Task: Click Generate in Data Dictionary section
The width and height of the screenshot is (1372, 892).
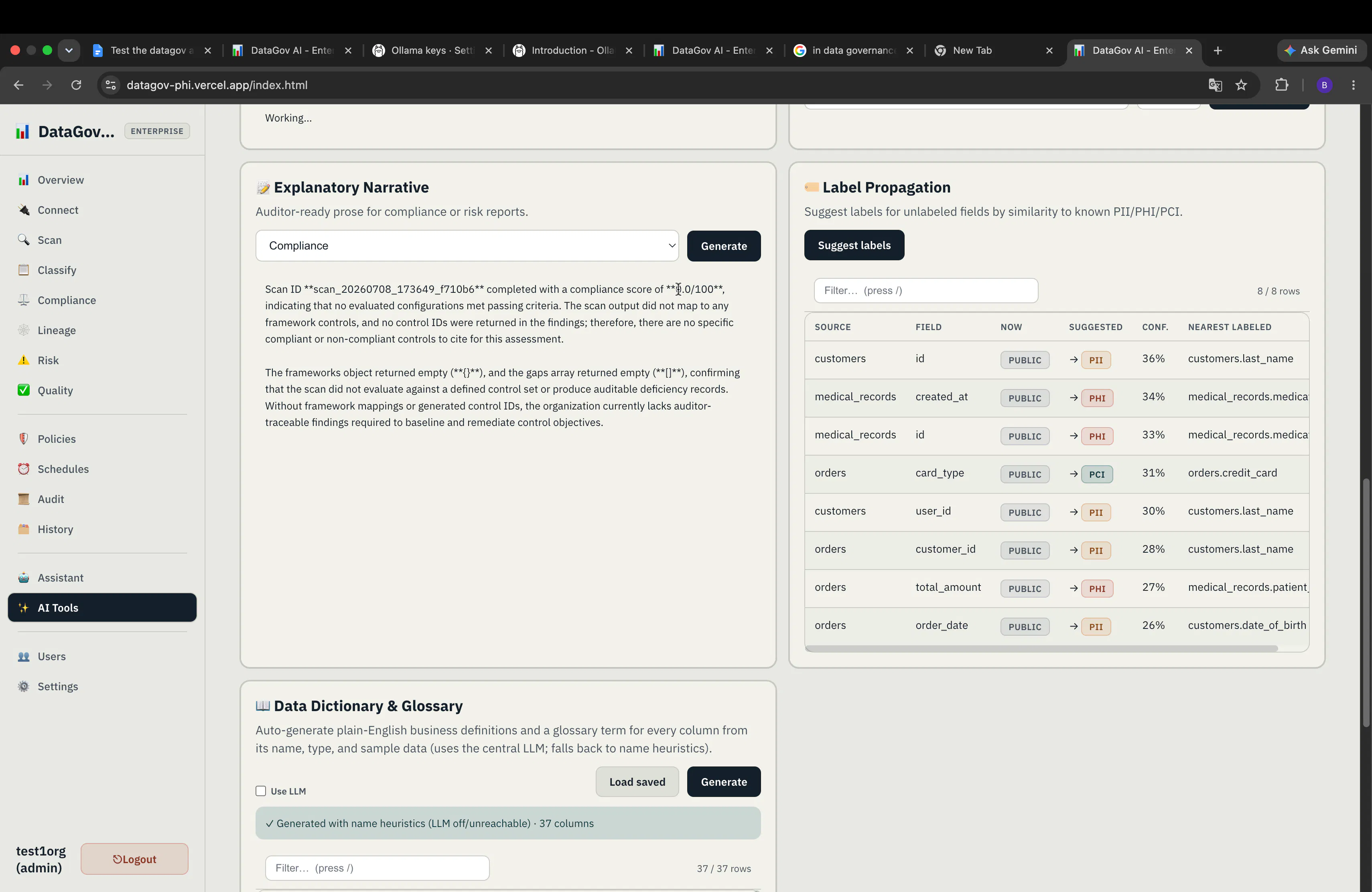Action: pyautogui.click(x=723, y=781)
